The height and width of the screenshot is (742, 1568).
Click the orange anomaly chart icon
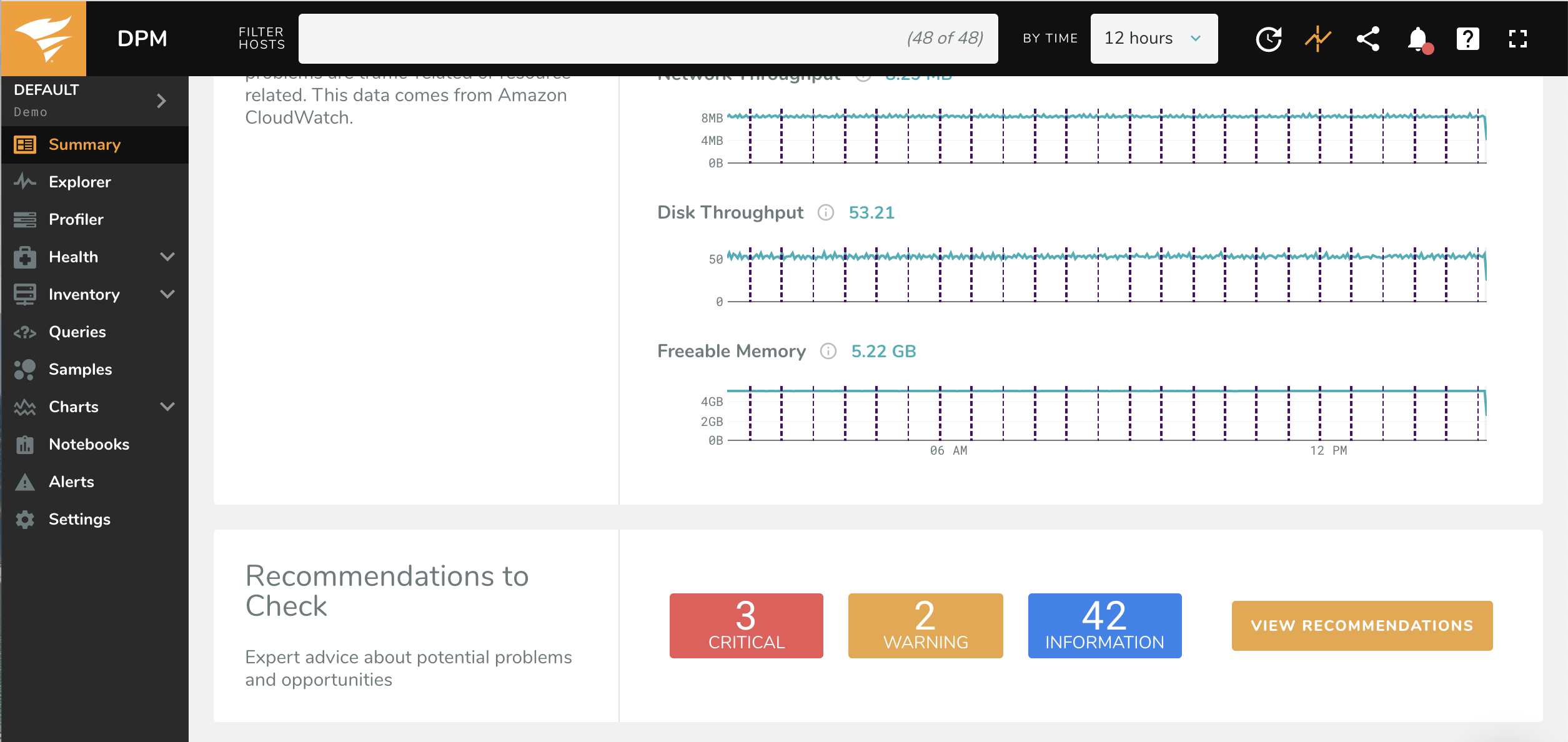click(x=1317, y=39)
